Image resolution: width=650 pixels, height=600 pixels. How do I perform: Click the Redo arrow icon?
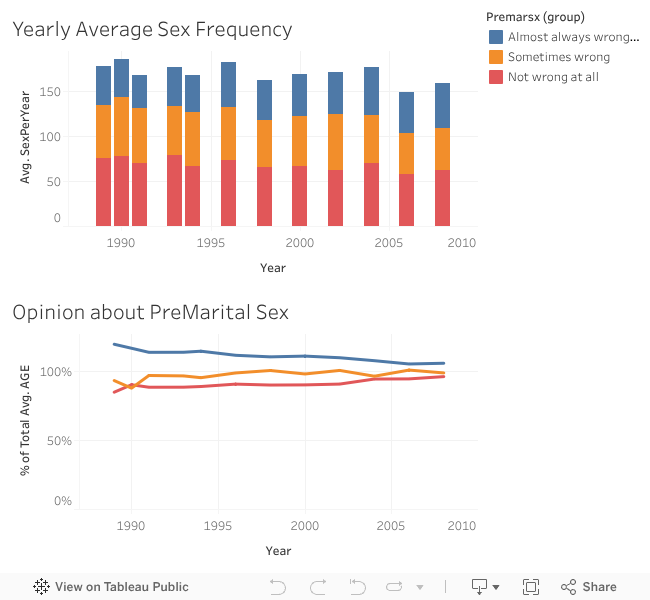(x=318, y=587)
